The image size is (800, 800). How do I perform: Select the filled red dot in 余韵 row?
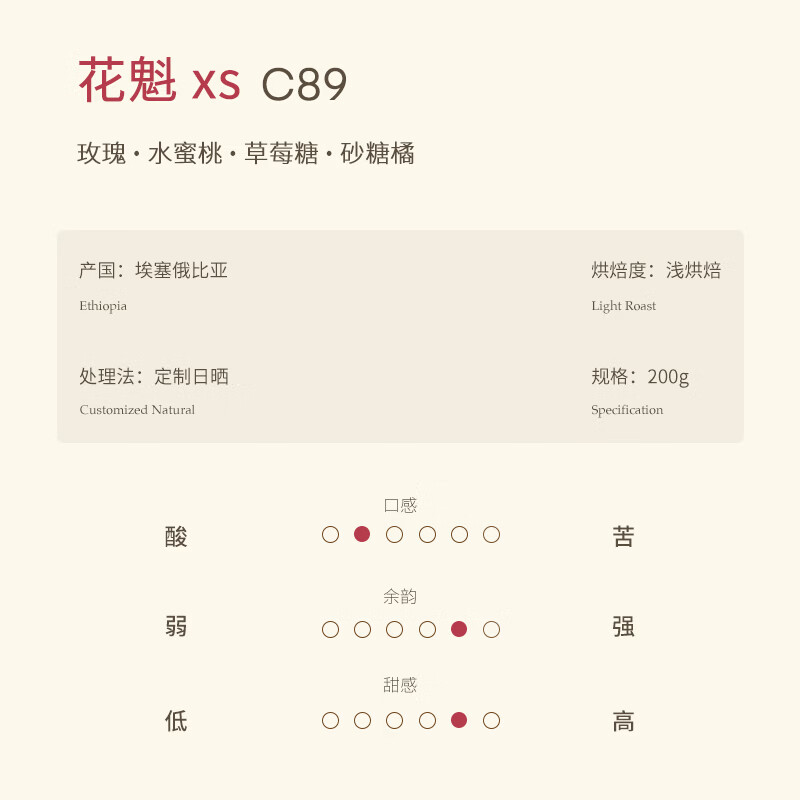coord(459,629)
